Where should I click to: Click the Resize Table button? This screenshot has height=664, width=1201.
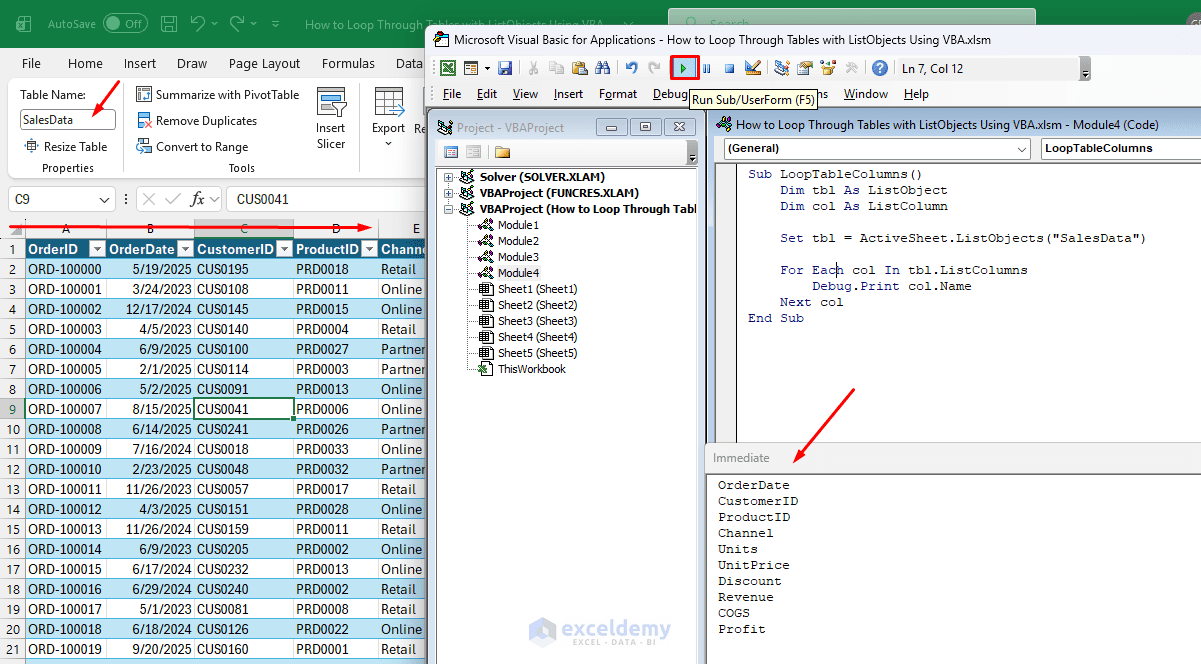(x=65, y=146)
